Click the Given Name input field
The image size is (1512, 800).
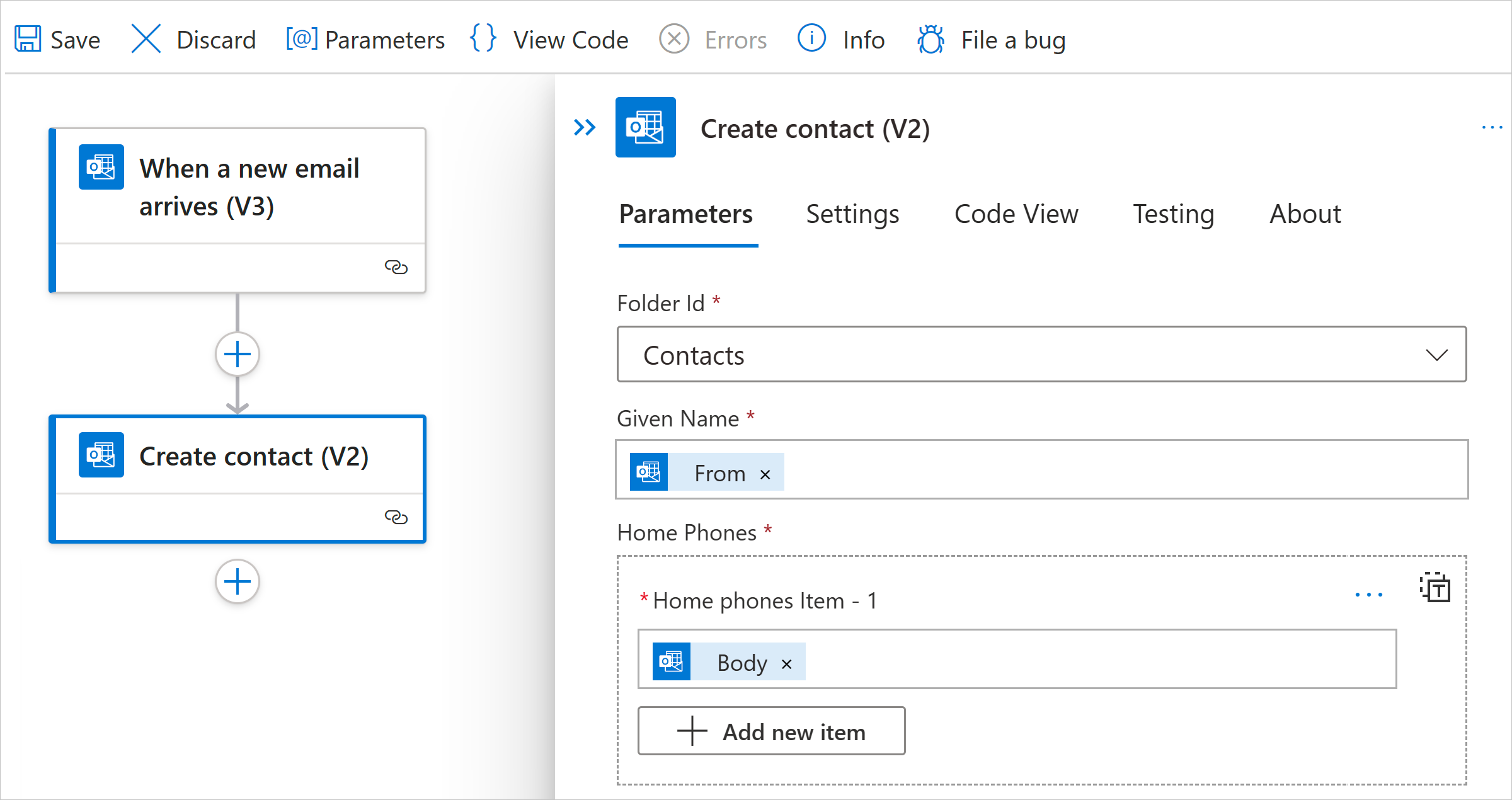point(1041,470)
